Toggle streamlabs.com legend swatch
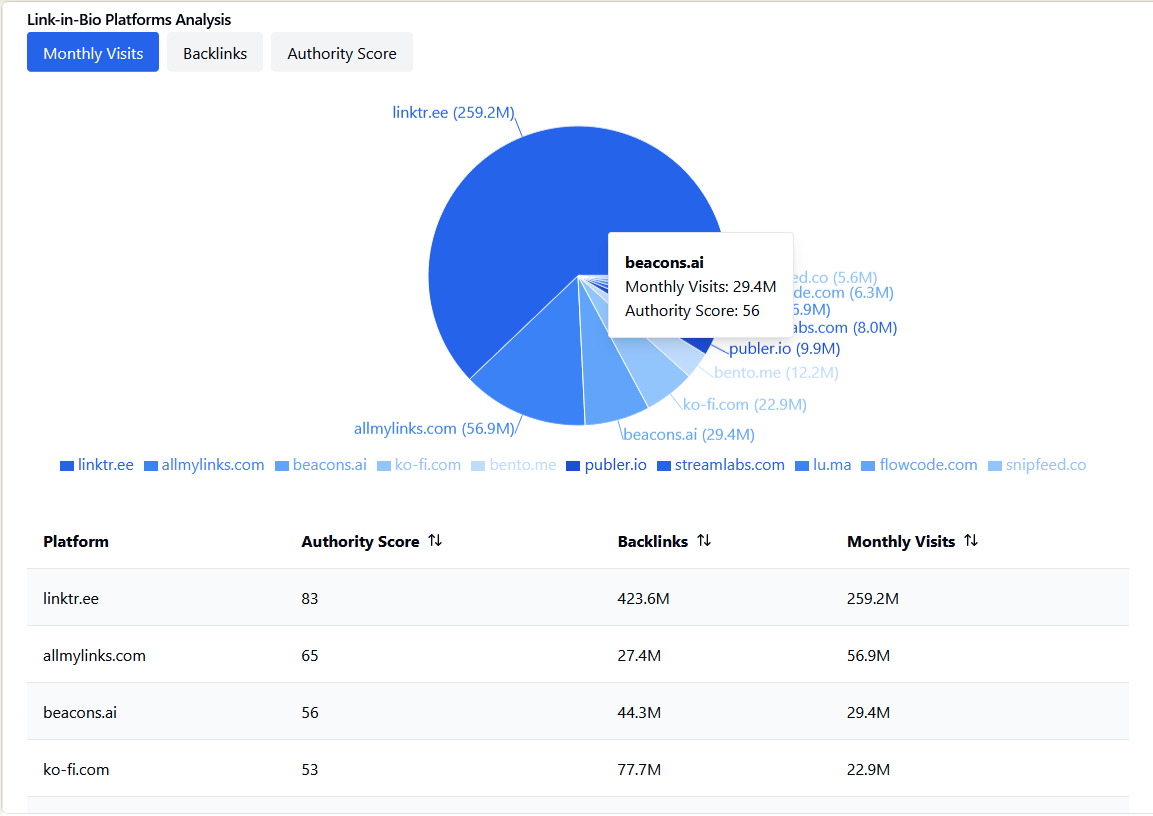The image size is (1153, 816). [664, 466]
